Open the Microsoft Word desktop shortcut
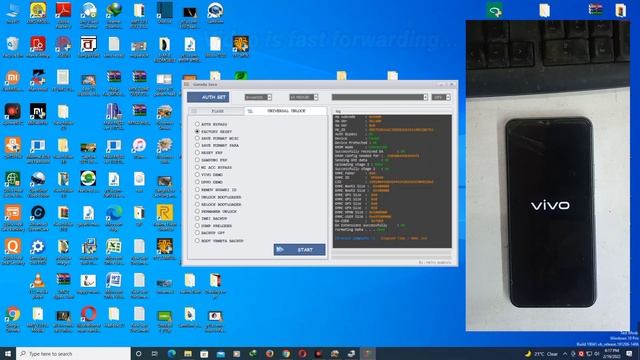 click(113, 285)
